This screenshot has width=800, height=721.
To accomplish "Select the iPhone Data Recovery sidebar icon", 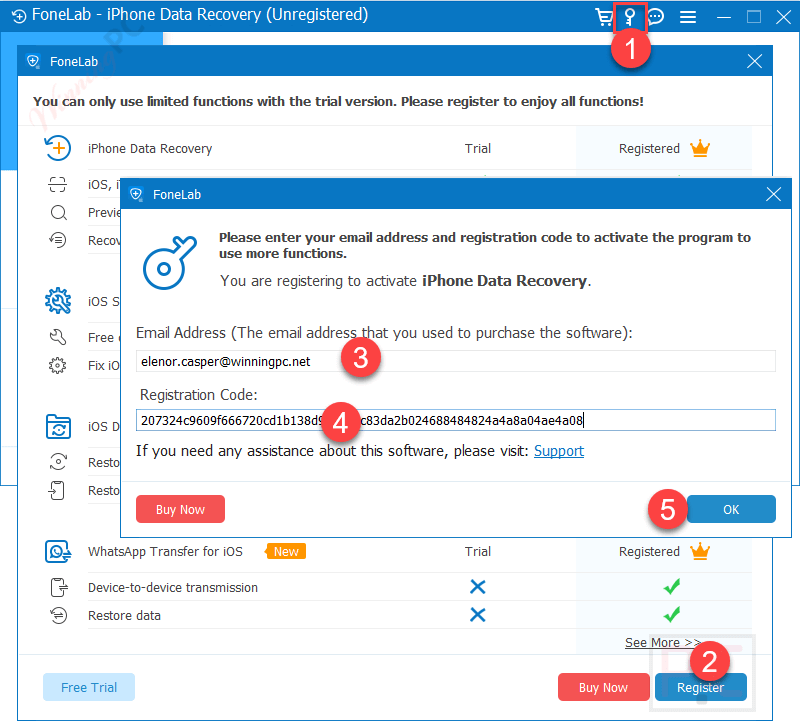I will (x=58, y=147).
